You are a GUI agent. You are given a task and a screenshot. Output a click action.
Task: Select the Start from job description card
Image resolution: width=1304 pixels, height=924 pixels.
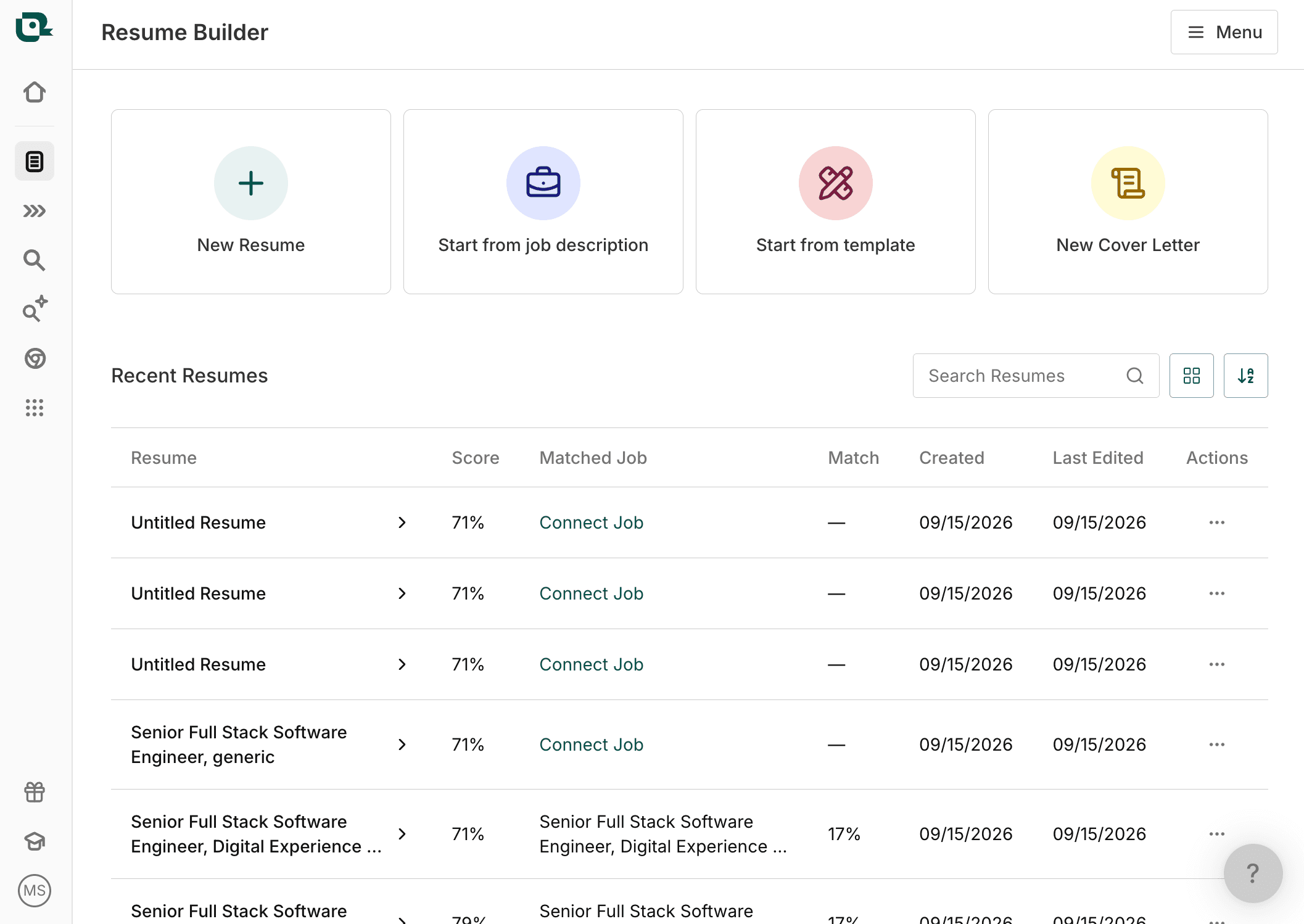[x=543, y=202]
